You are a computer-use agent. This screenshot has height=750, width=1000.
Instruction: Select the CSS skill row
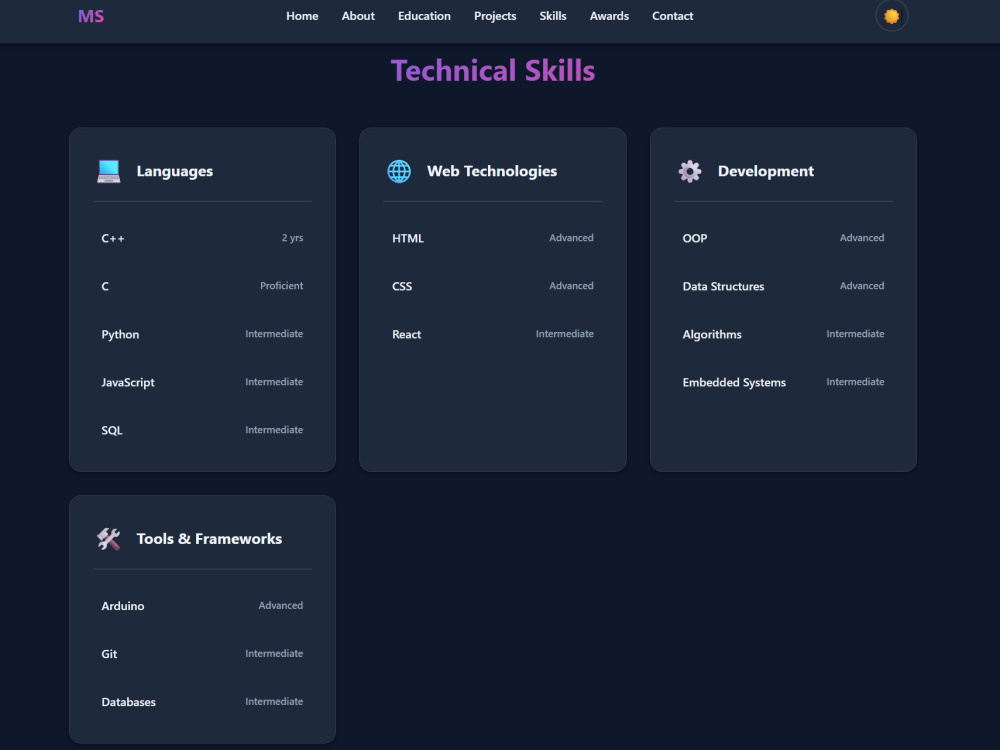[492, 286]
